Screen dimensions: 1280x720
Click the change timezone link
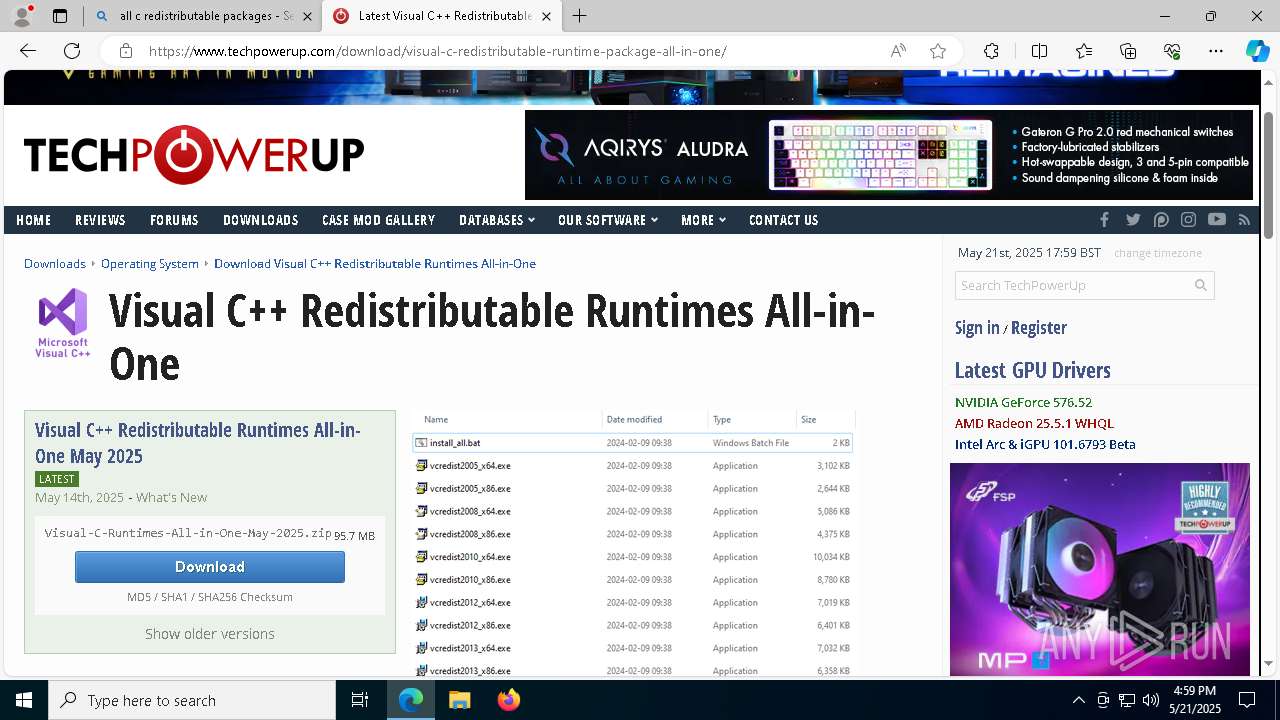click(1158, 253)
